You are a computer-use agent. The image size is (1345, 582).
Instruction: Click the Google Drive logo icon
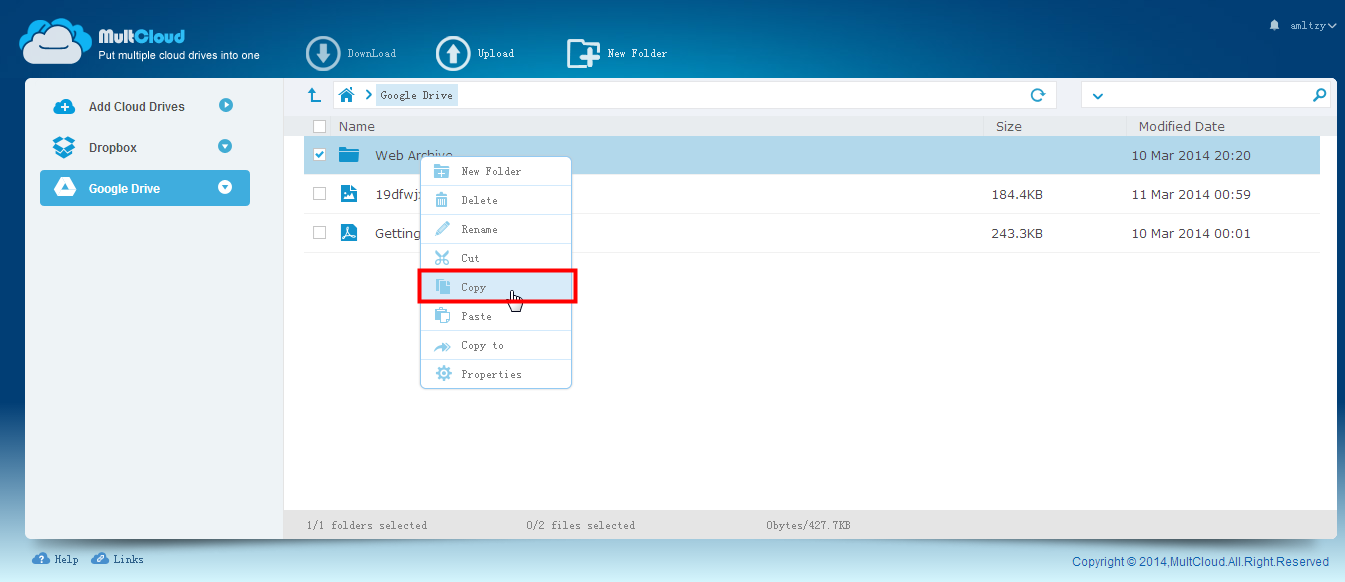[x=64, y=188]
